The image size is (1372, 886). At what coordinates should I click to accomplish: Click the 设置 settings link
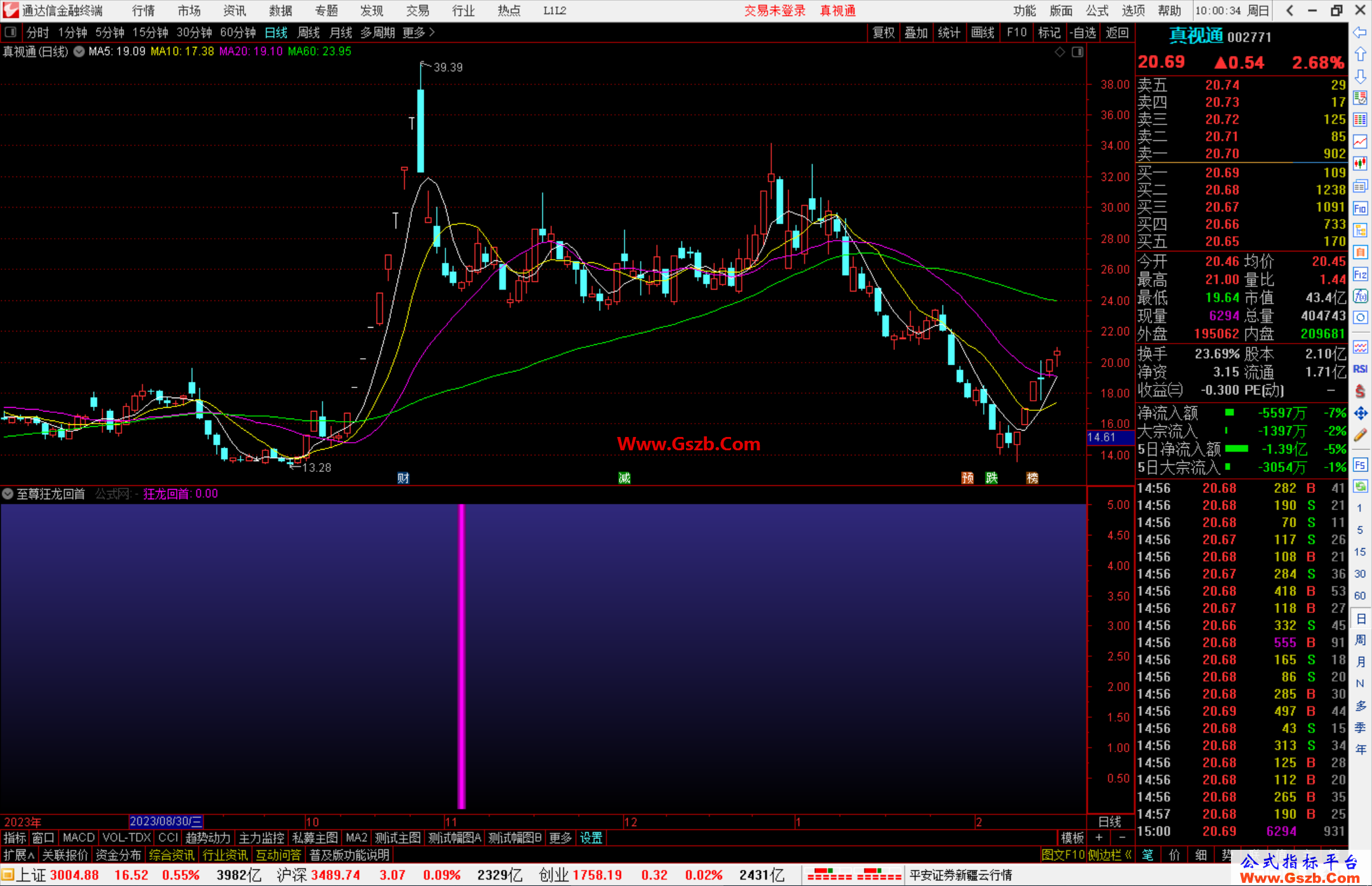click(x=591, y=838)
